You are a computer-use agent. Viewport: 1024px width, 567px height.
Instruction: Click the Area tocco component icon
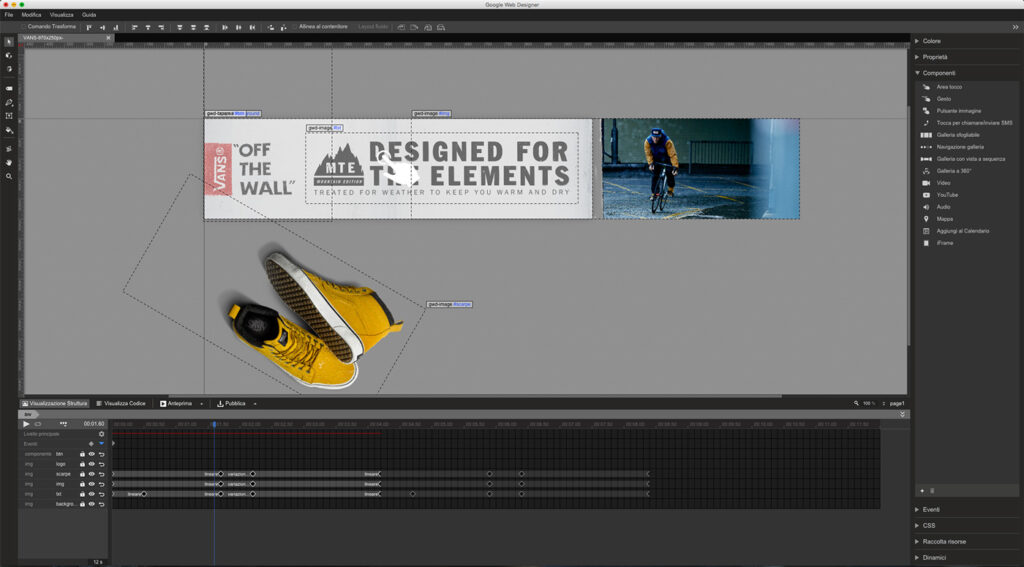coord(925,87)
